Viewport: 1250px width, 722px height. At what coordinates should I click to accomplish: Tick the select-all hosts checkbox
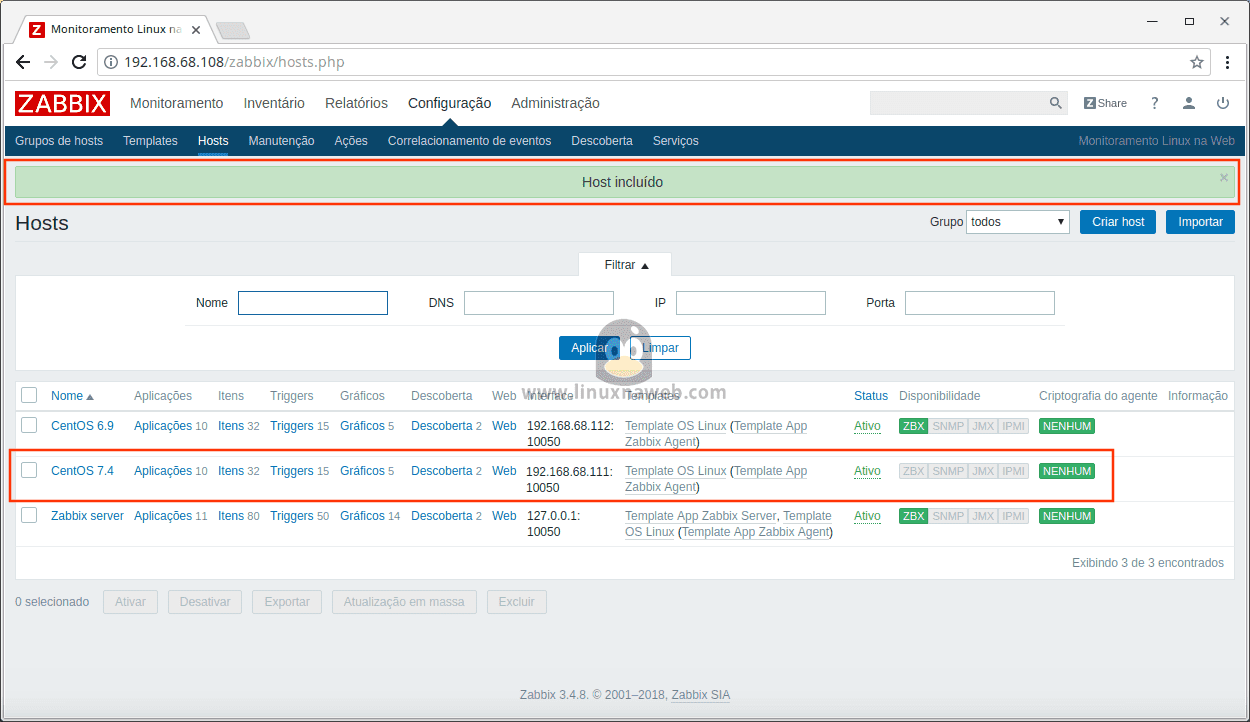(x=29, y=395)
